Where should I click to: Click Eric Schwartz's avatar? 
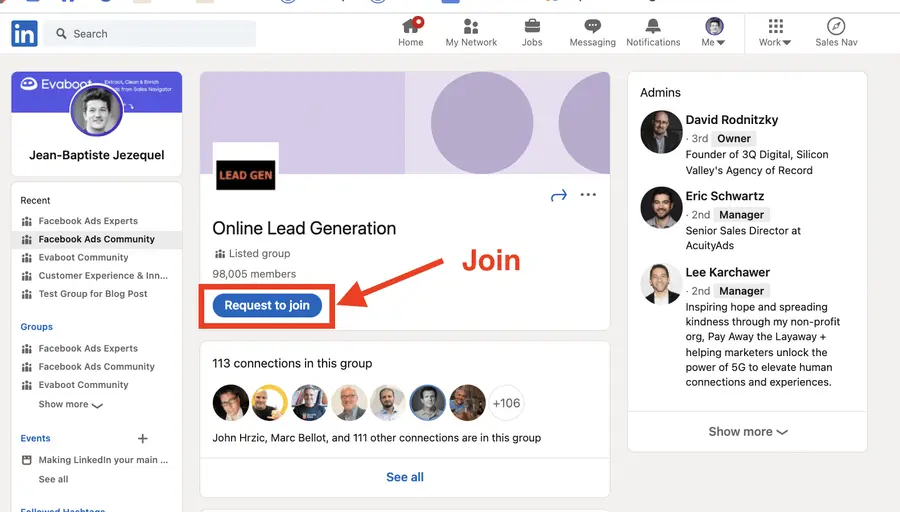(x=661, y=208)
